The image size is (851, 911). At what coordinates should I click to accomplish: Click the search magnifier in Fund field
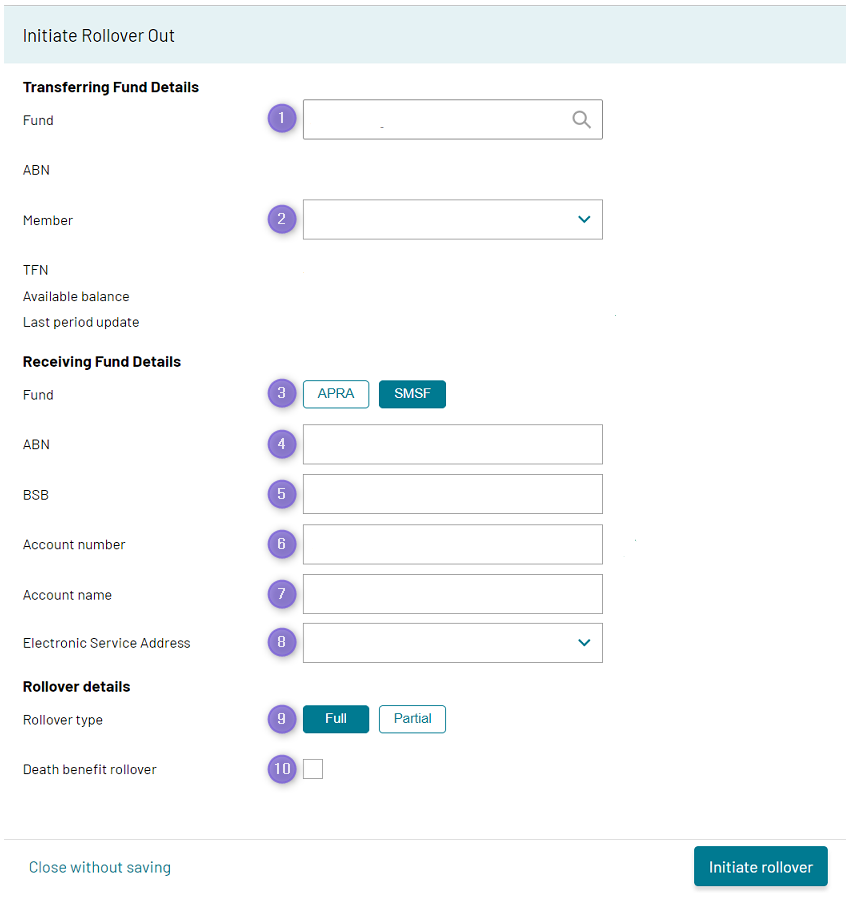[581, 120]
